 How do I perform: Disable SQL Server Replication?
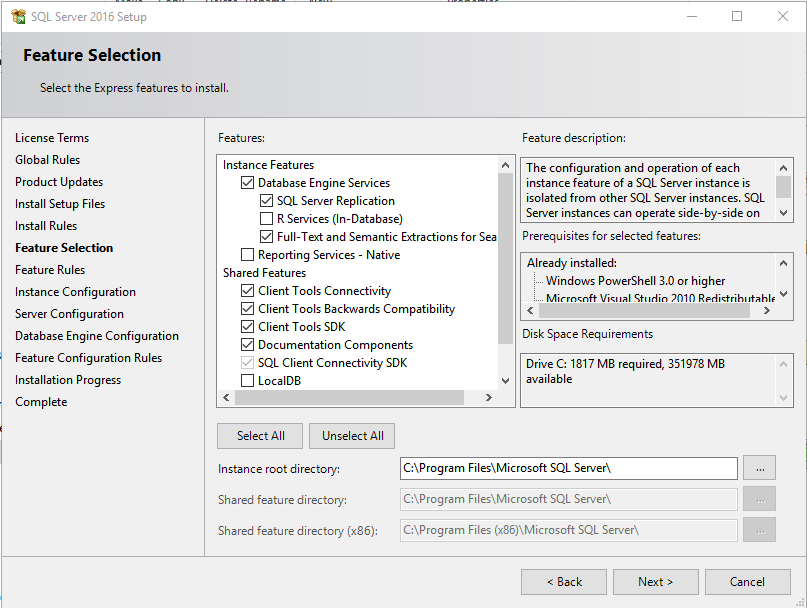[x=267, y=200]
